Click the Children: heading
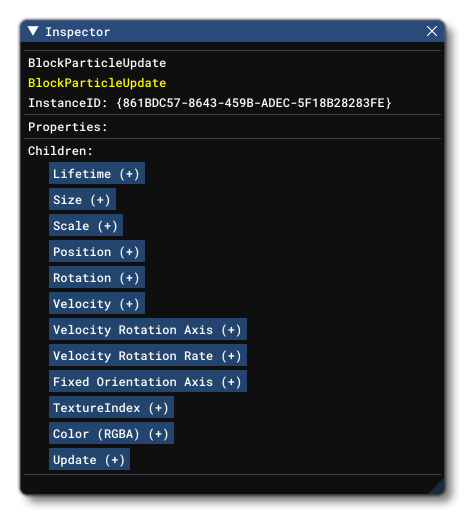465x515 pixels. click(60, 151)
